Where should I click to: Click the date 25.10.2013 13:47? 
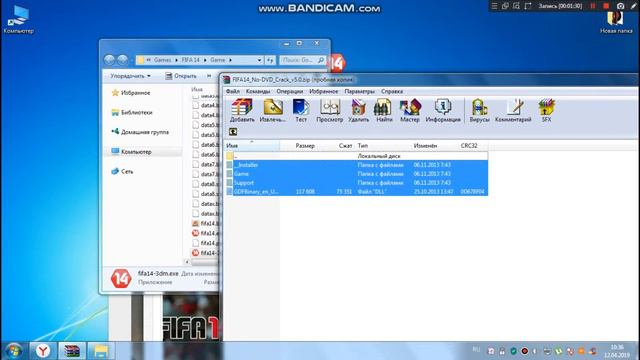point(433,191)
